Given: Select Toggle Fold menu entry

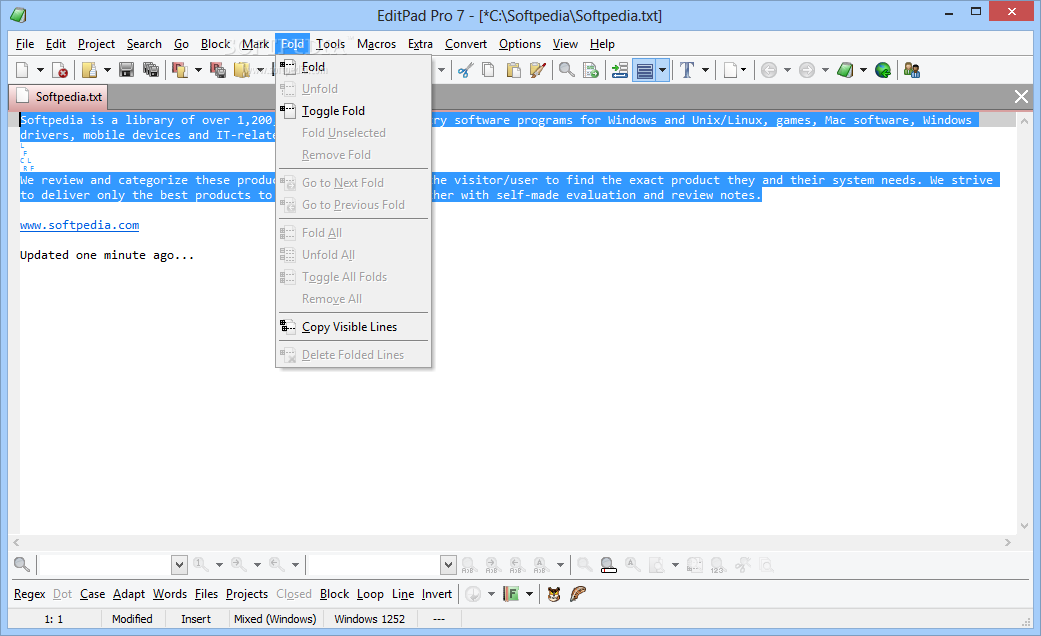Looking at the screenshot, I should [x=353, y=111].
